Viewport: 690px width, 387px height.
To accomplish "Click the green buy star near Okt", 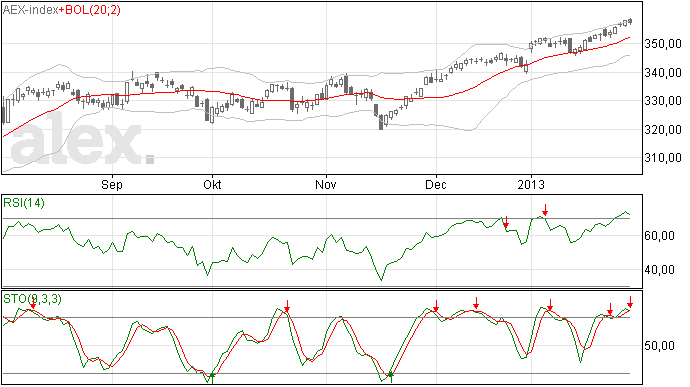I will click(212, 376).
